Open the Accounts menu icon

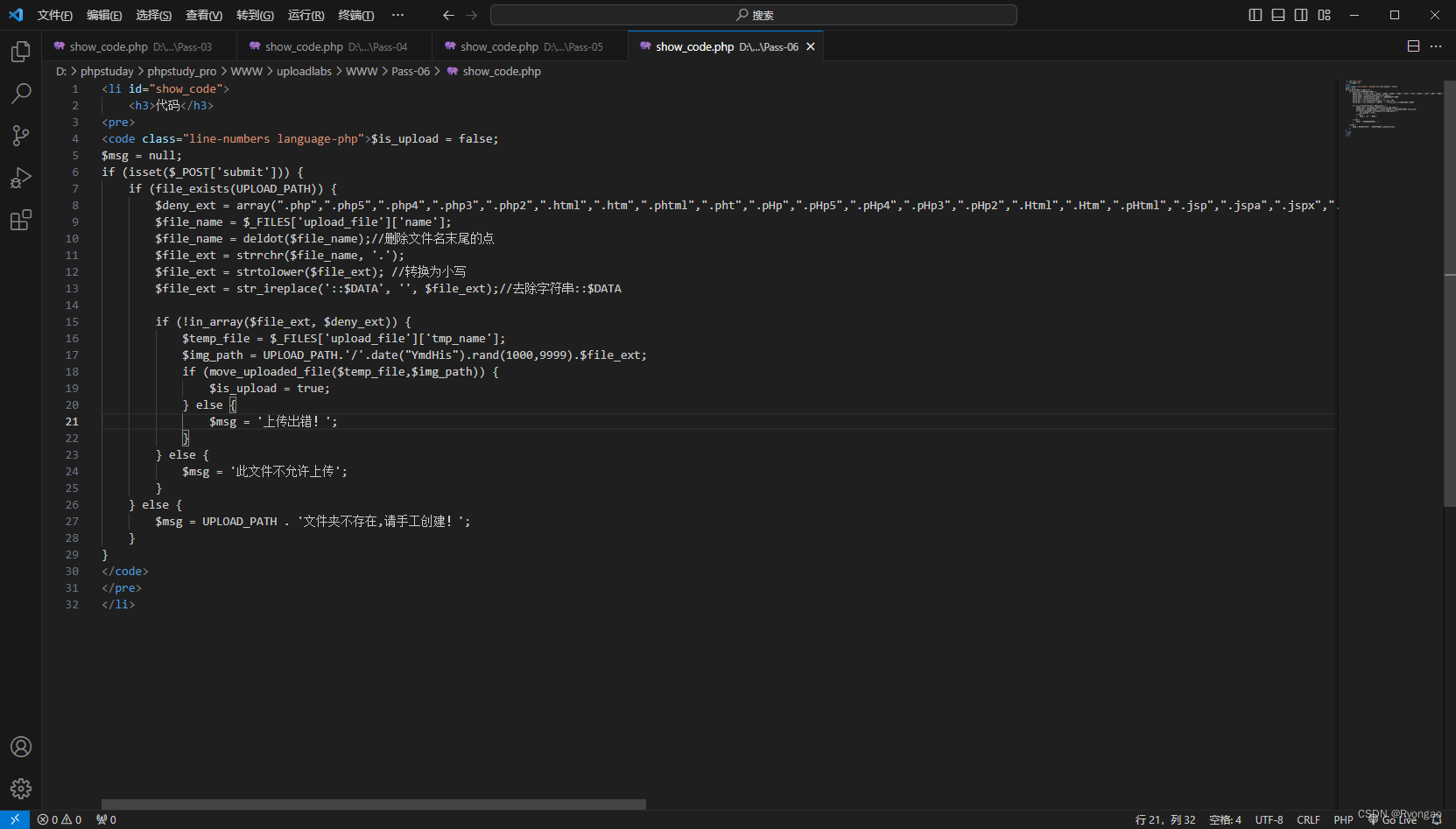pos(21,747)
